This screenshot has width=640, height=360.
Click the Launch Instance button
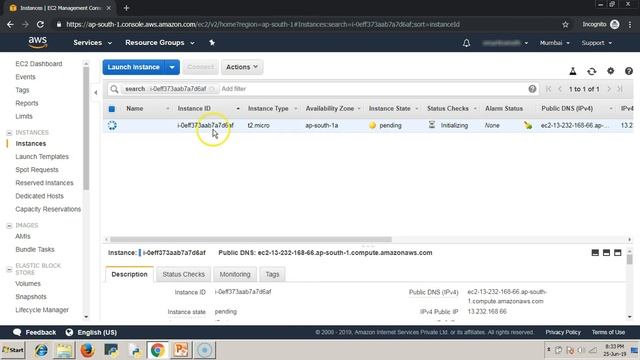[x=133, y=67]
